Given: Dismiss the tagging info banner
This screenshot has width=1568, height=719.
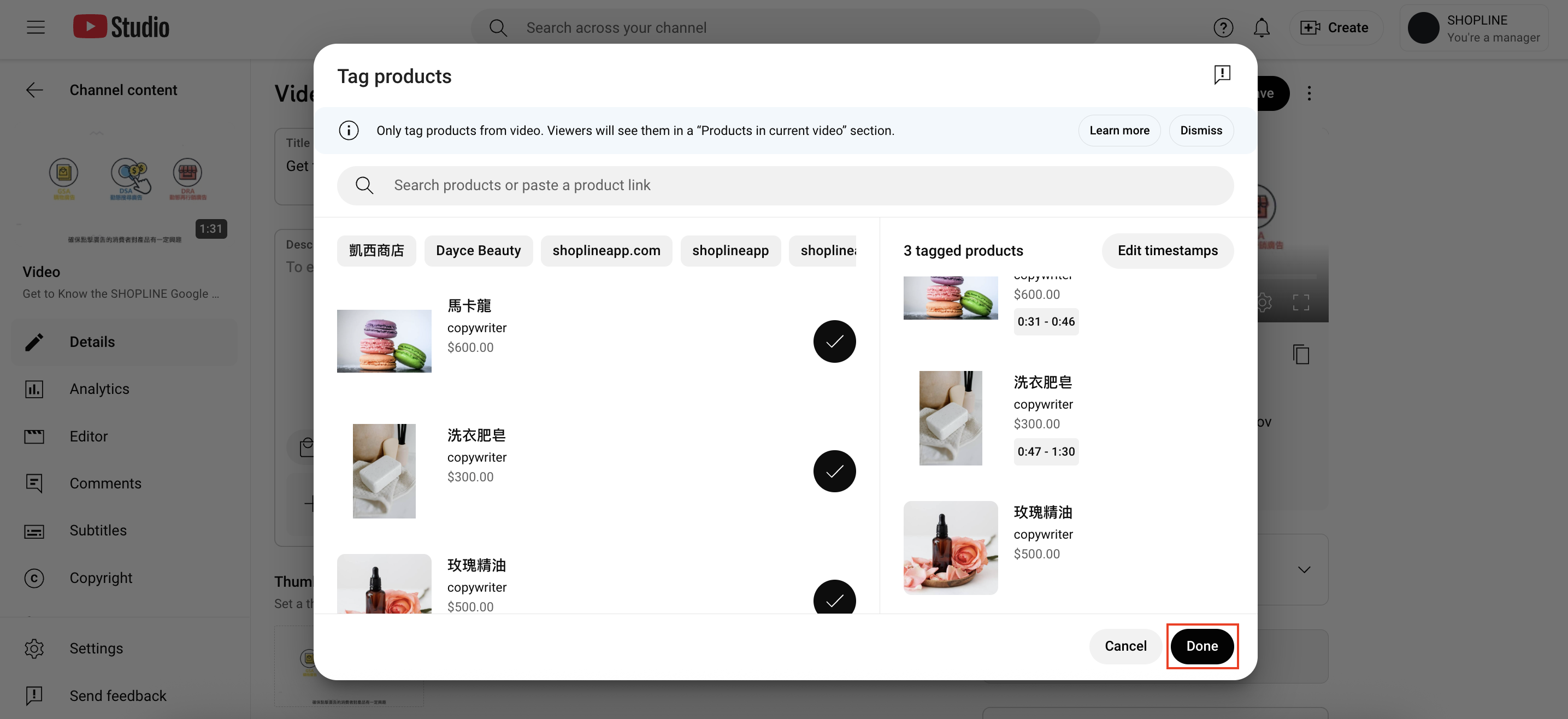Looking at the screenshot, I should coord(1200,130).
